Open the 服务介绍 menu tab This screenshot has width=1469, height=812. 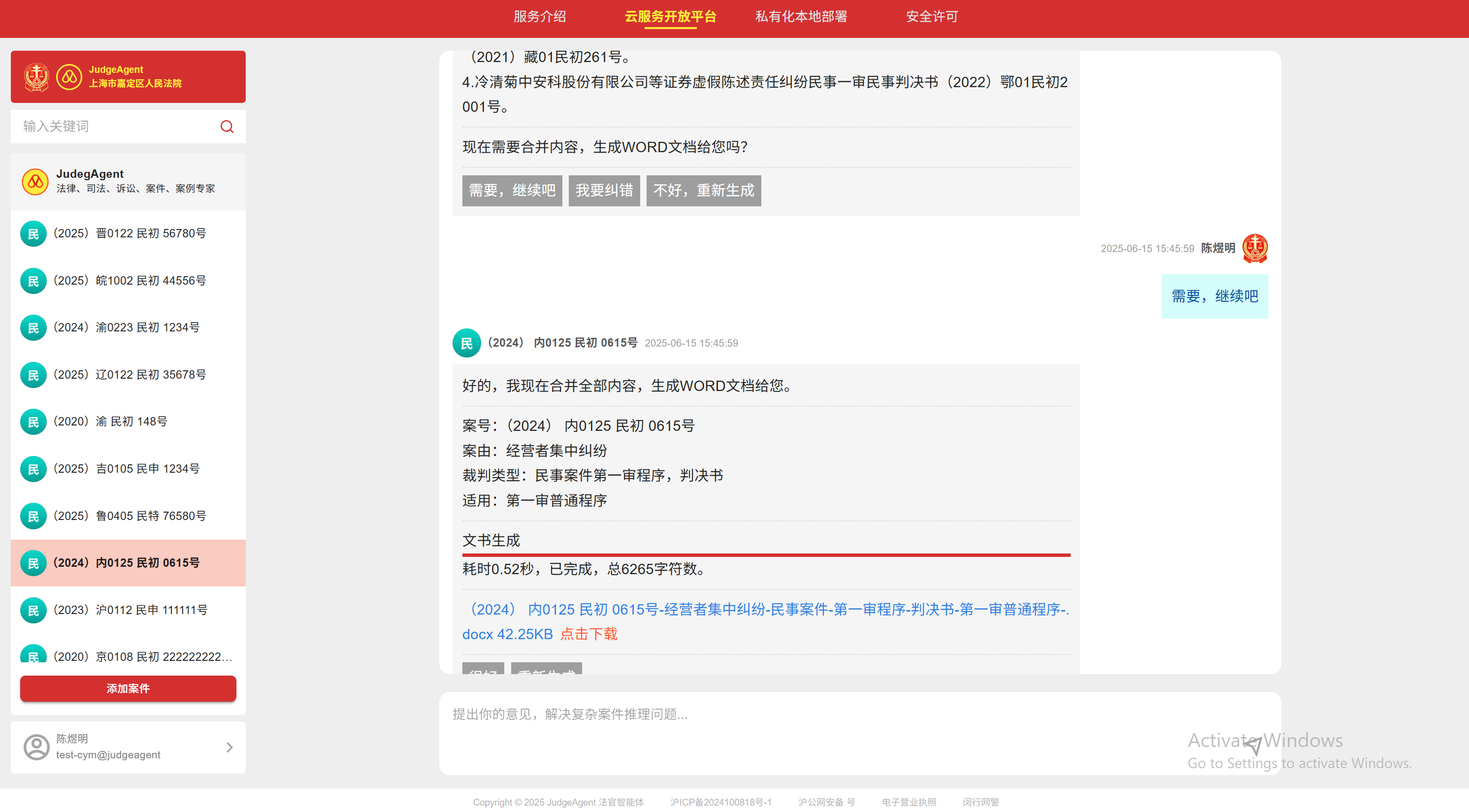(539, 17)
